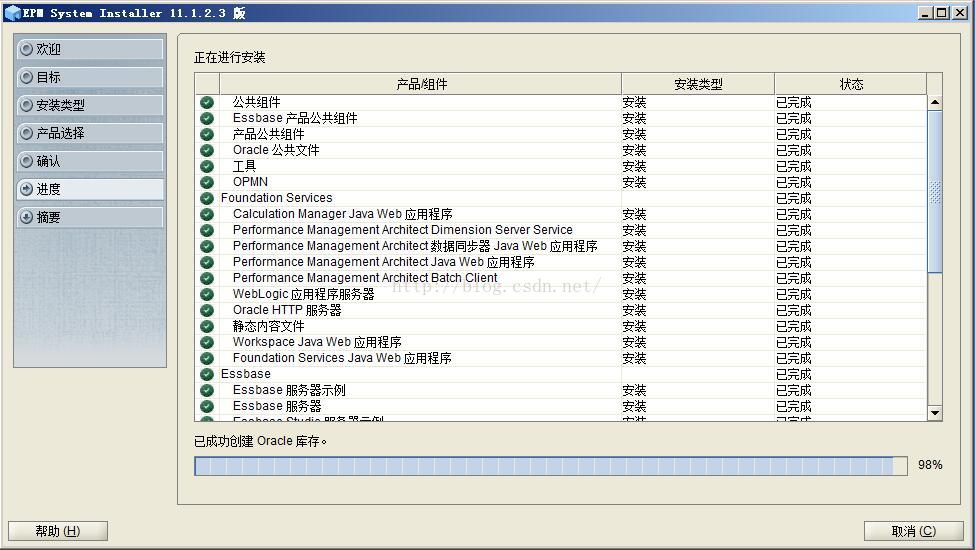Image resolution: width=975 pixels, height=550 pixels.
Task: Click check icon beside Workspace Java Web 应用程序
Action: 207,342
